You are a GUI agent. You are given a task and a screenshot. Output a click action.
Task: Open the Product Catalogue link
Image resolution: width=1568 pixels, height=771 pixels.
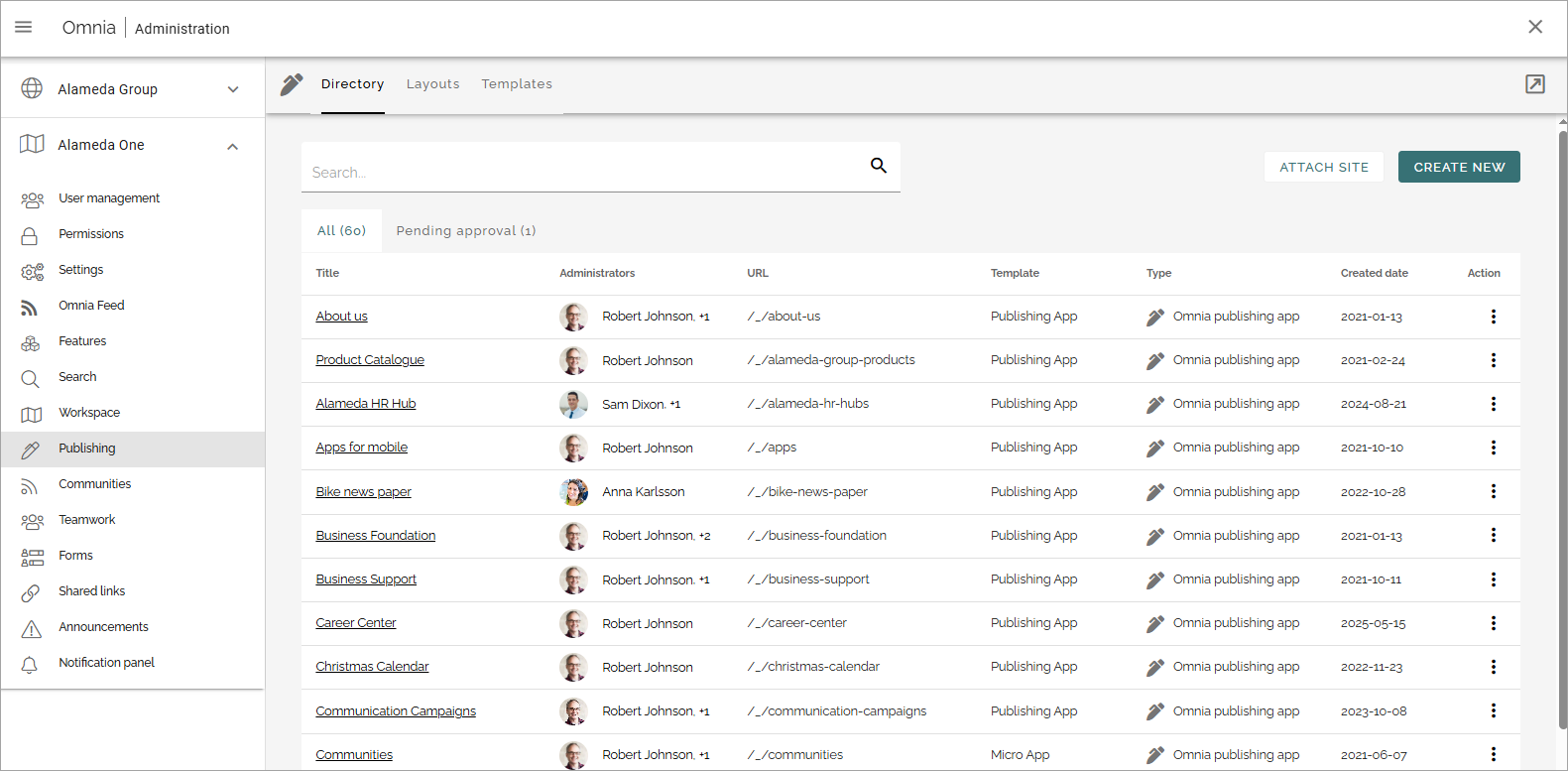370,360
